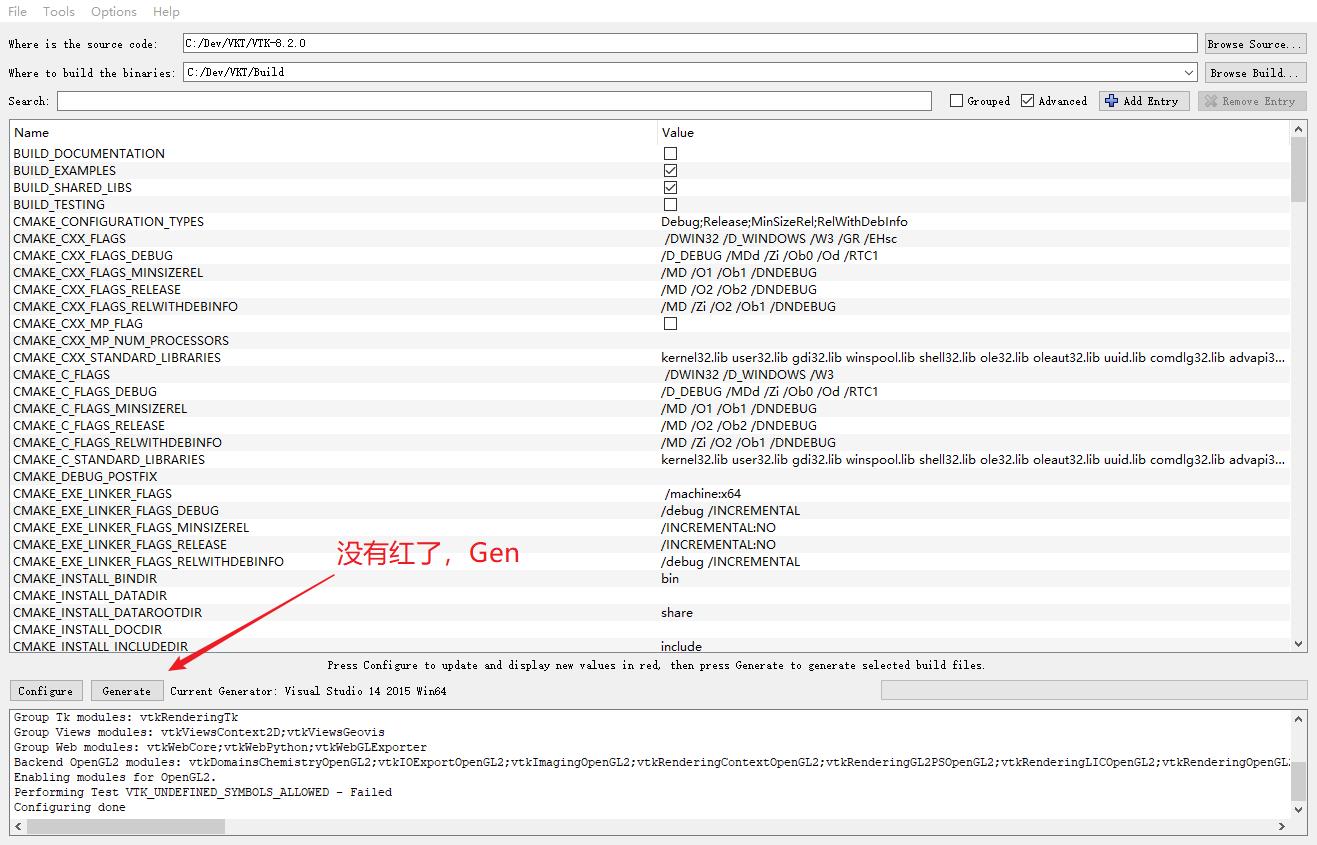Select the CMAKE_C_FLAGS_MINSIZEREL row name
1317x845 pixels.
pos(100,408)
